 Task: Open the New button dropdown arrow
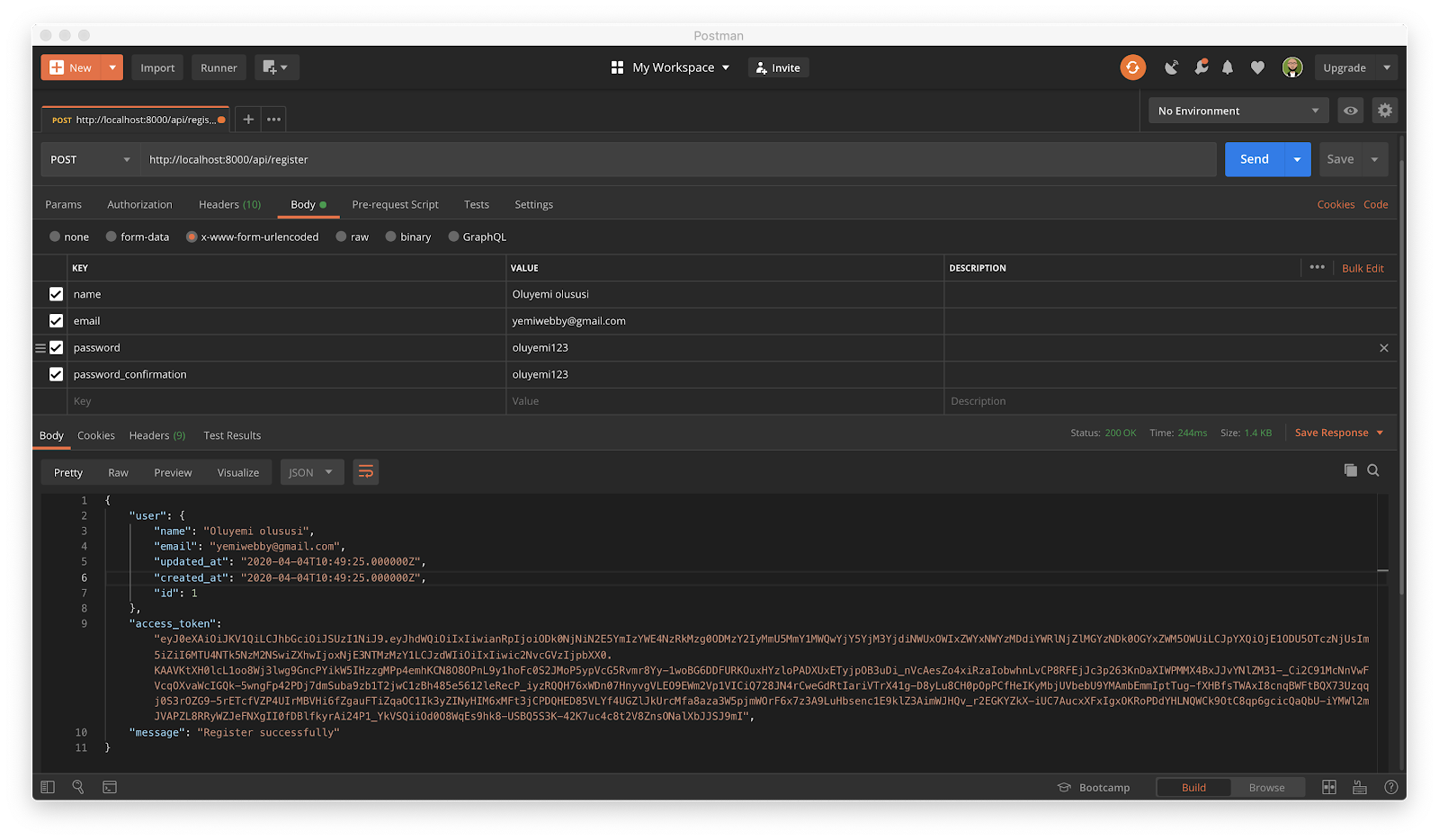point(112,67)
